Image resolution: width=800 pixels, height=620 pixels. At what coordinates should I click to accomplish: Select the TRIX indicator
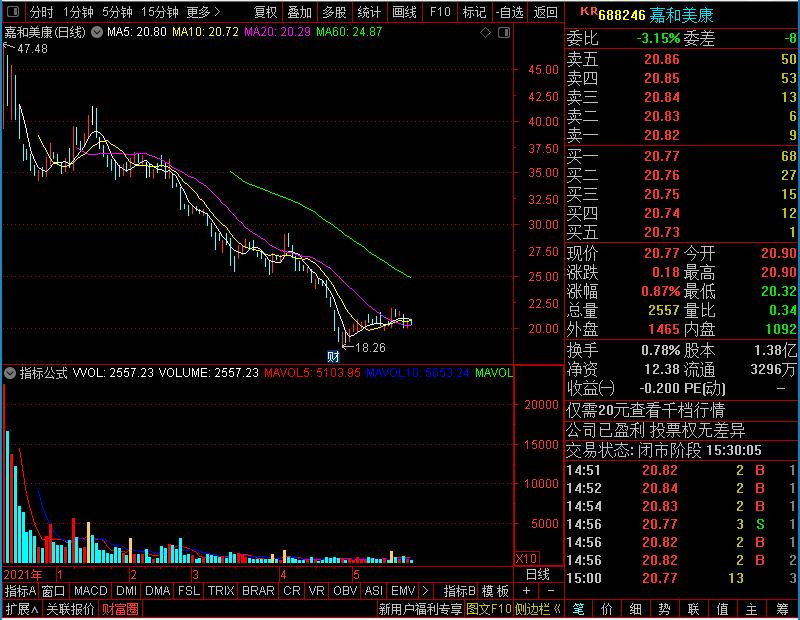point(221,591)
